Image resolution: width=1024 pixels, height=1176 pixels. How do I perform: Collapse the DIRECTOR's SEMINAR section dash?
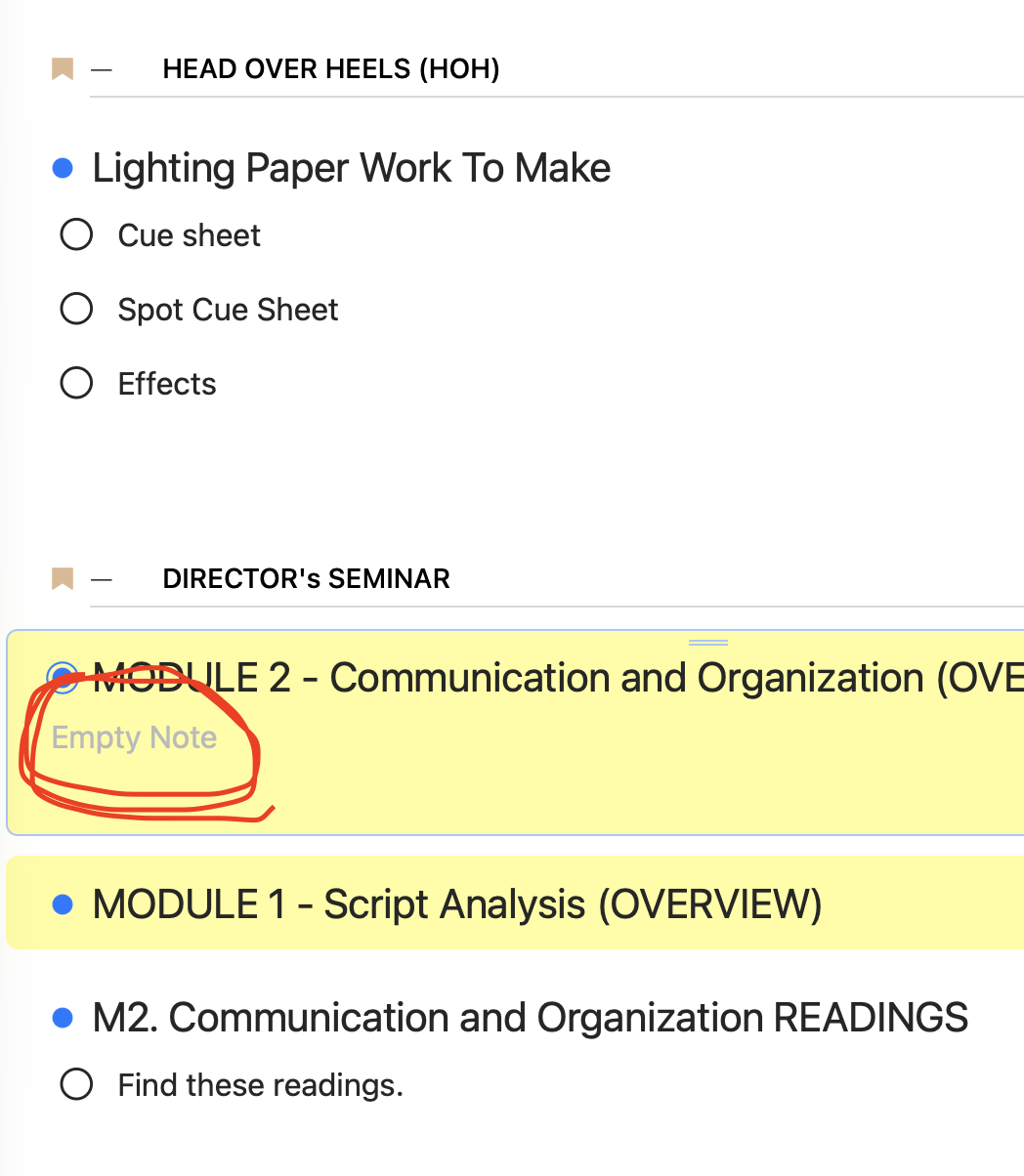pyautogui.click(x=102, y=579)
